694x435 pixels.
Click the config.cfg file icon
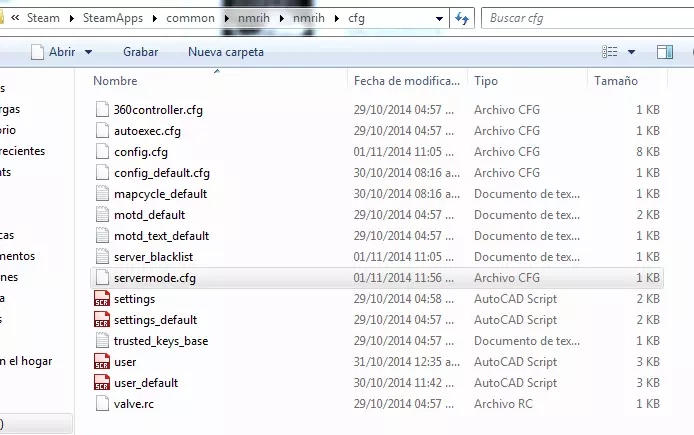[102, 151]
